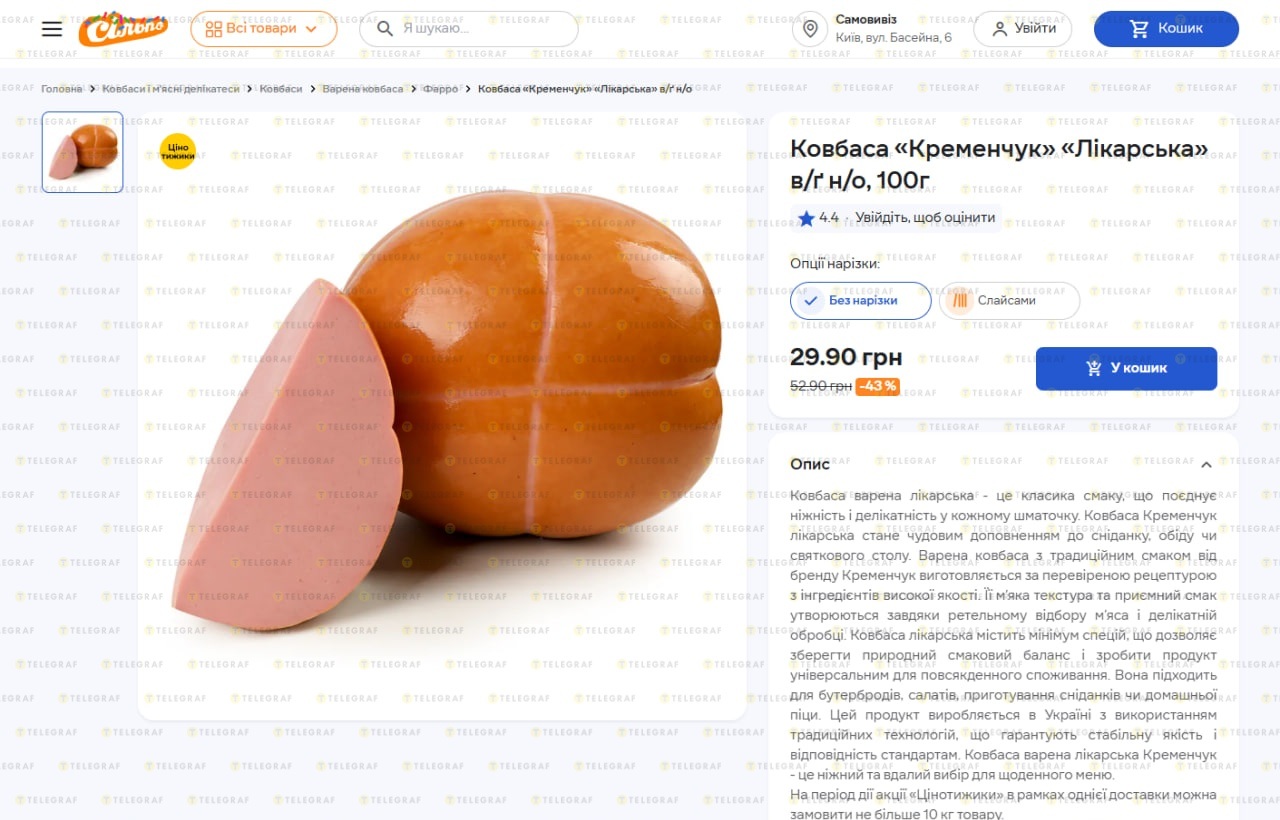
Task: Select the Без нарізки option
Action: [860, 301]
